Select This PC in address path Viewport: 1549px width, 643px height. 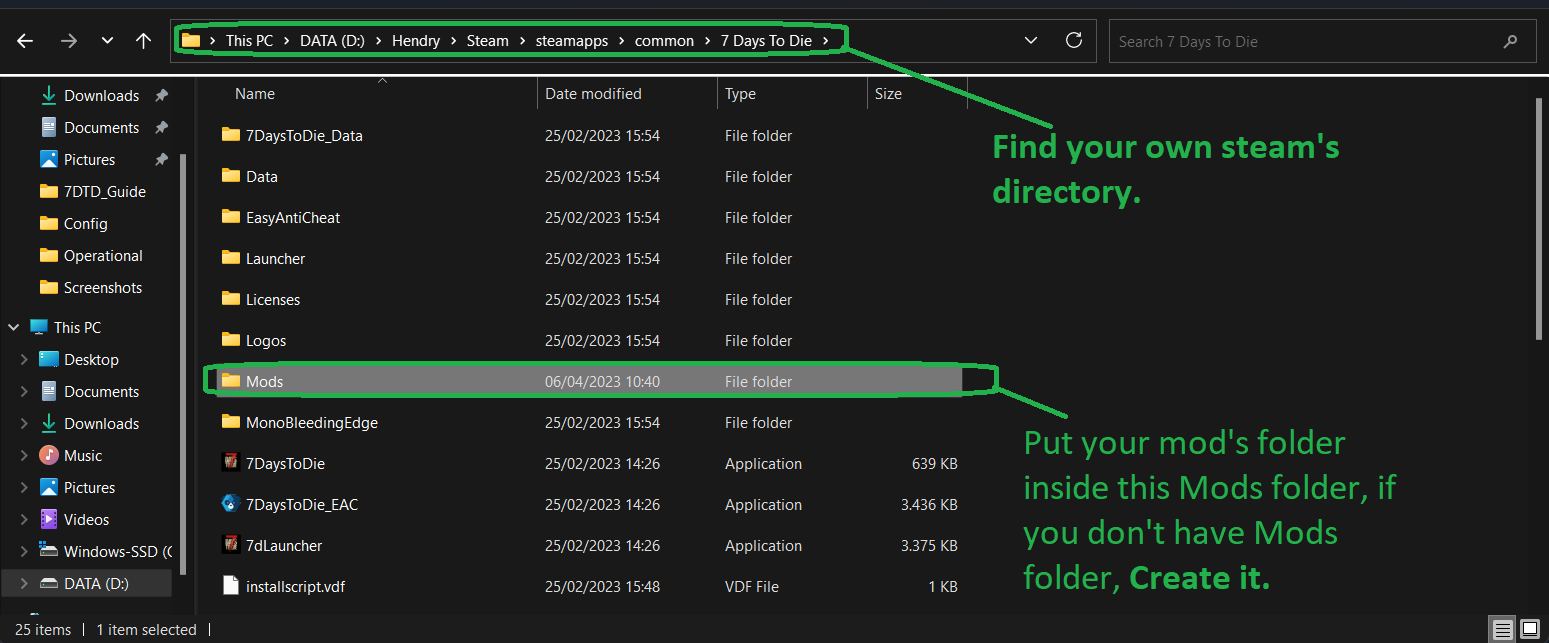[247, 41]
